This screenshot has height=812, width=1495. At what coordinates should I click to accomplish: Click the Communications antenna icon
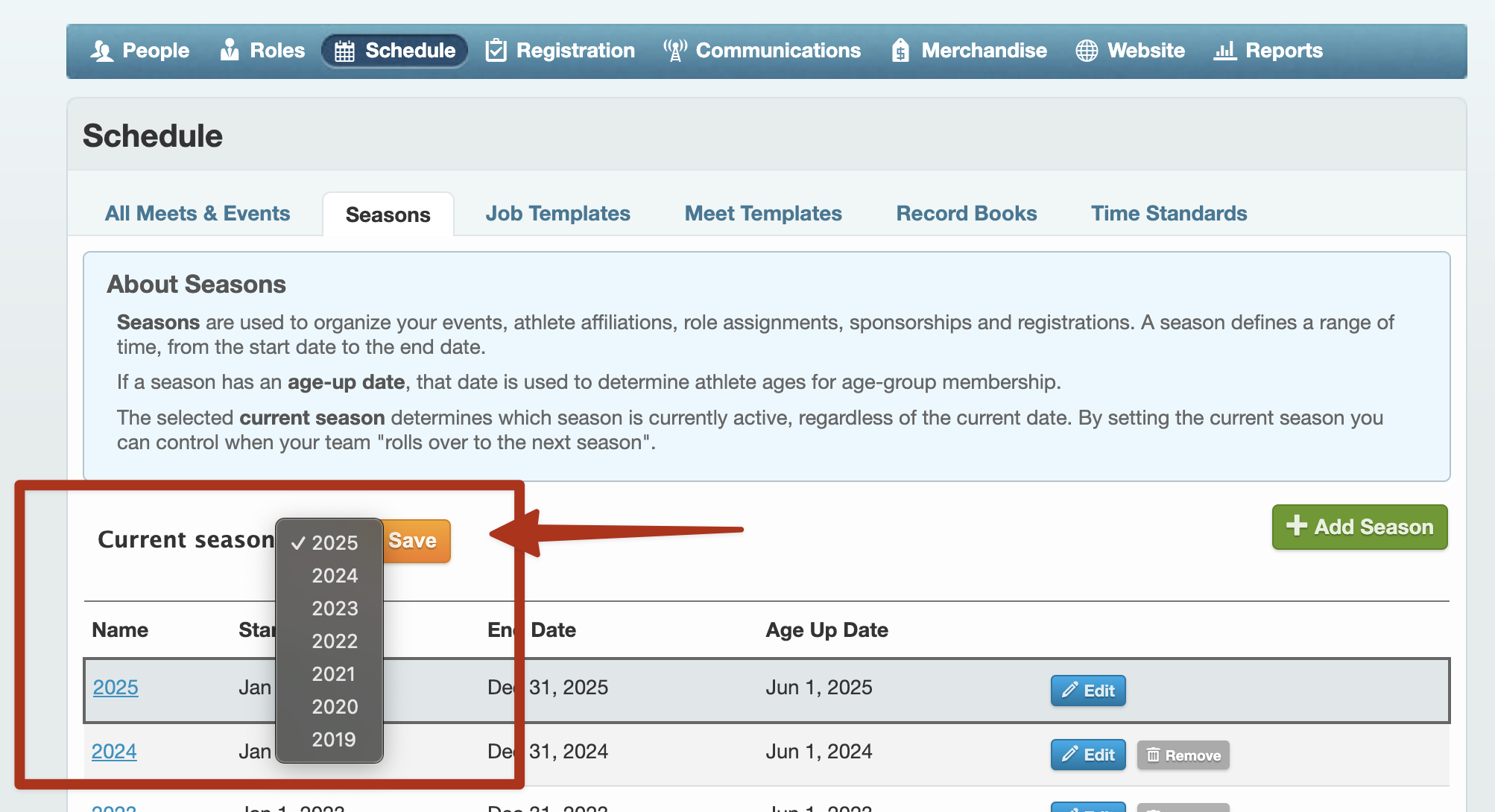click(675, 50)
